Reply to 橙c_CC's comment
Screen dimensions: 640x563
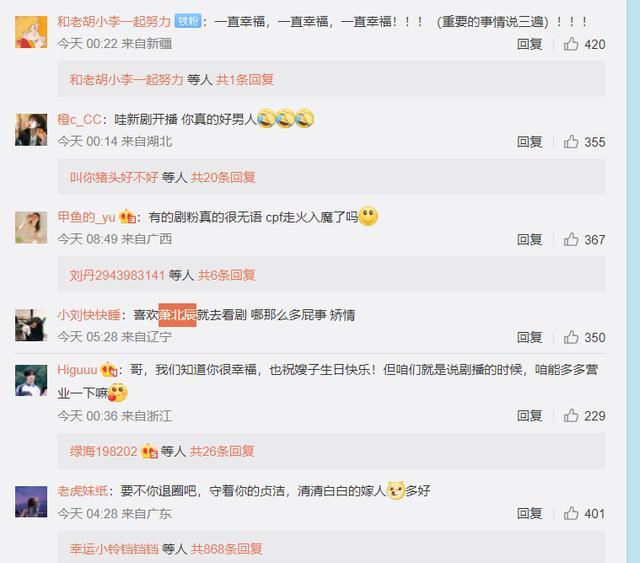pos(529,142)
